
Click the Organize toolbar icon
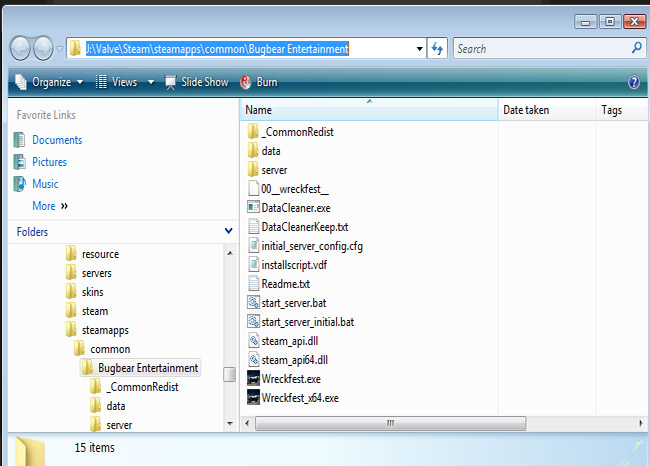coord(21,82)
